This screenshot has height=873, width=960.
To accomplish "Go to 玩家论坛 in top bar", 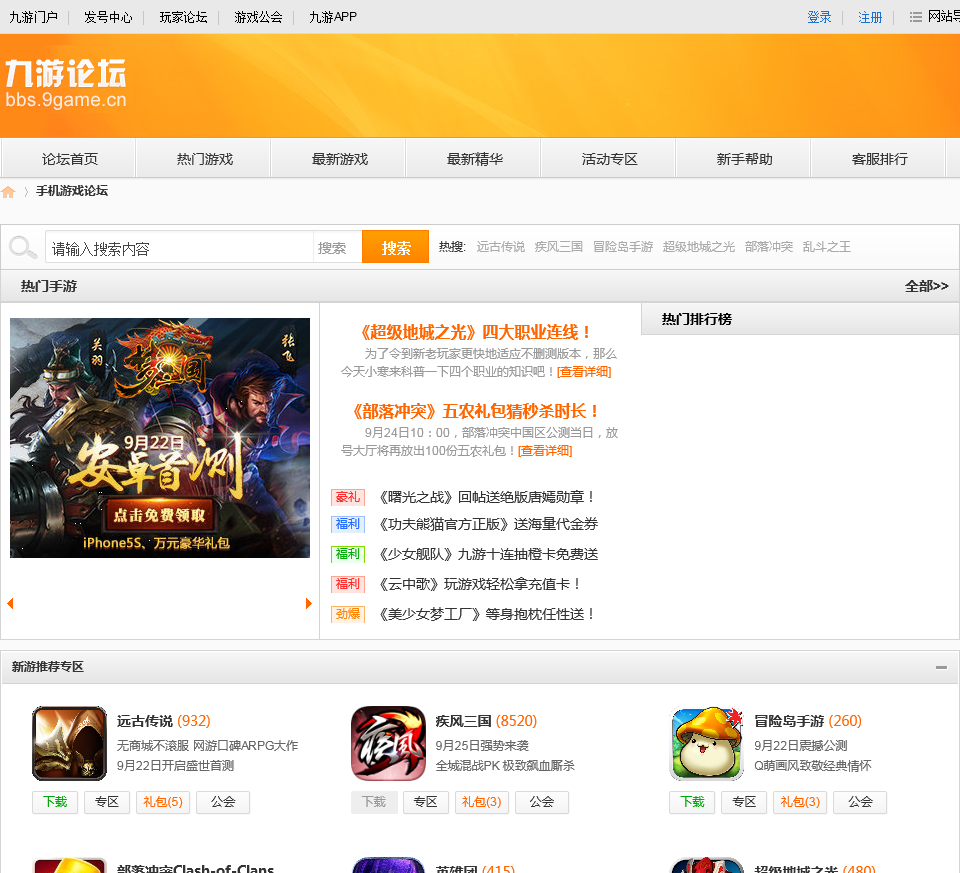I will coord(183,17).
